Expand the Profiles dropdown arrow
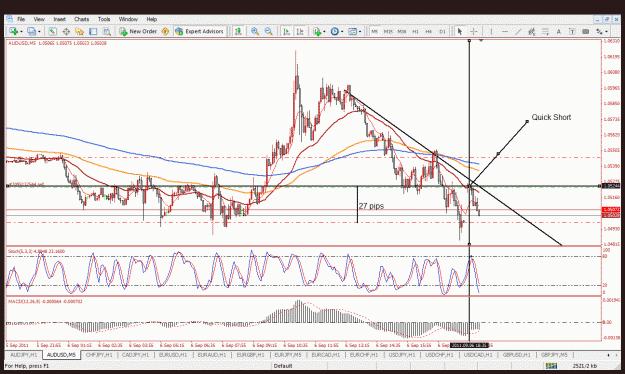 39,31
